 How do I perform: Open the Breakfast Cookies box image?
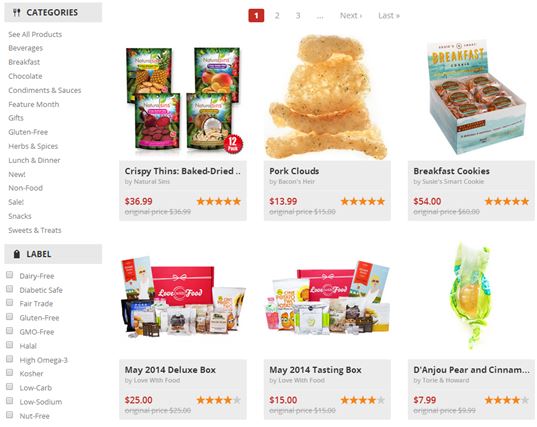click(x=475, y=97)
